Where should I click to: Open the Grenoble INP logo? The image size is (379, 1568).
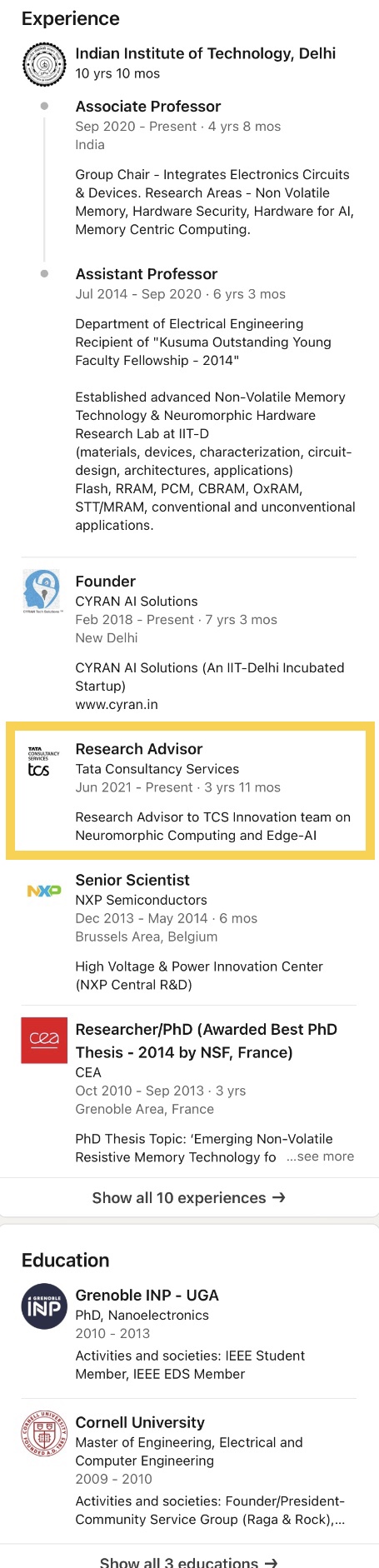[43, 1306]
